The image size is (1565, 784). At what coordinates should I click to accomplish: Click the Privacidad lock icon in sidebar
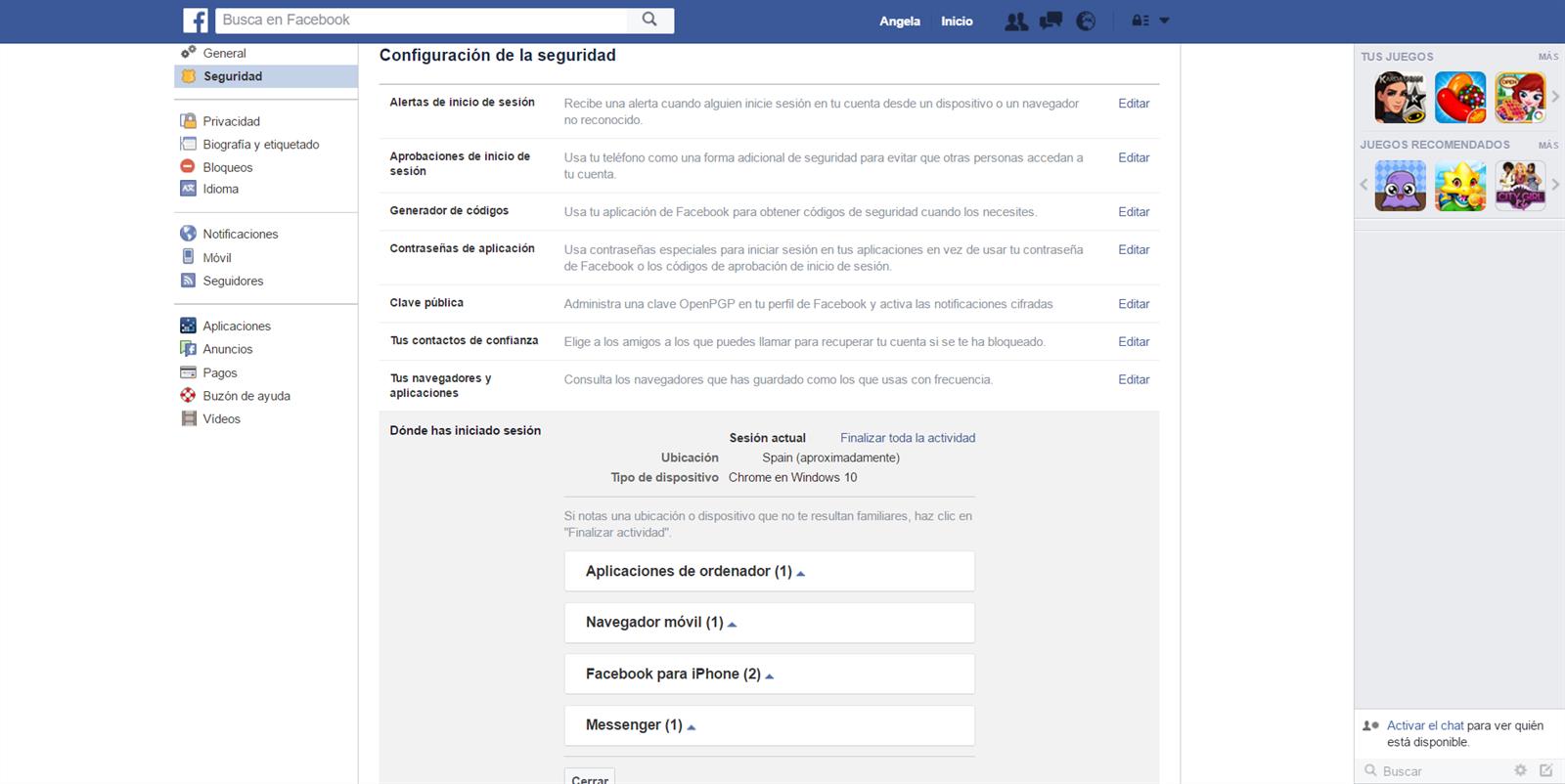pyautogui.click(x=189, y=121)
